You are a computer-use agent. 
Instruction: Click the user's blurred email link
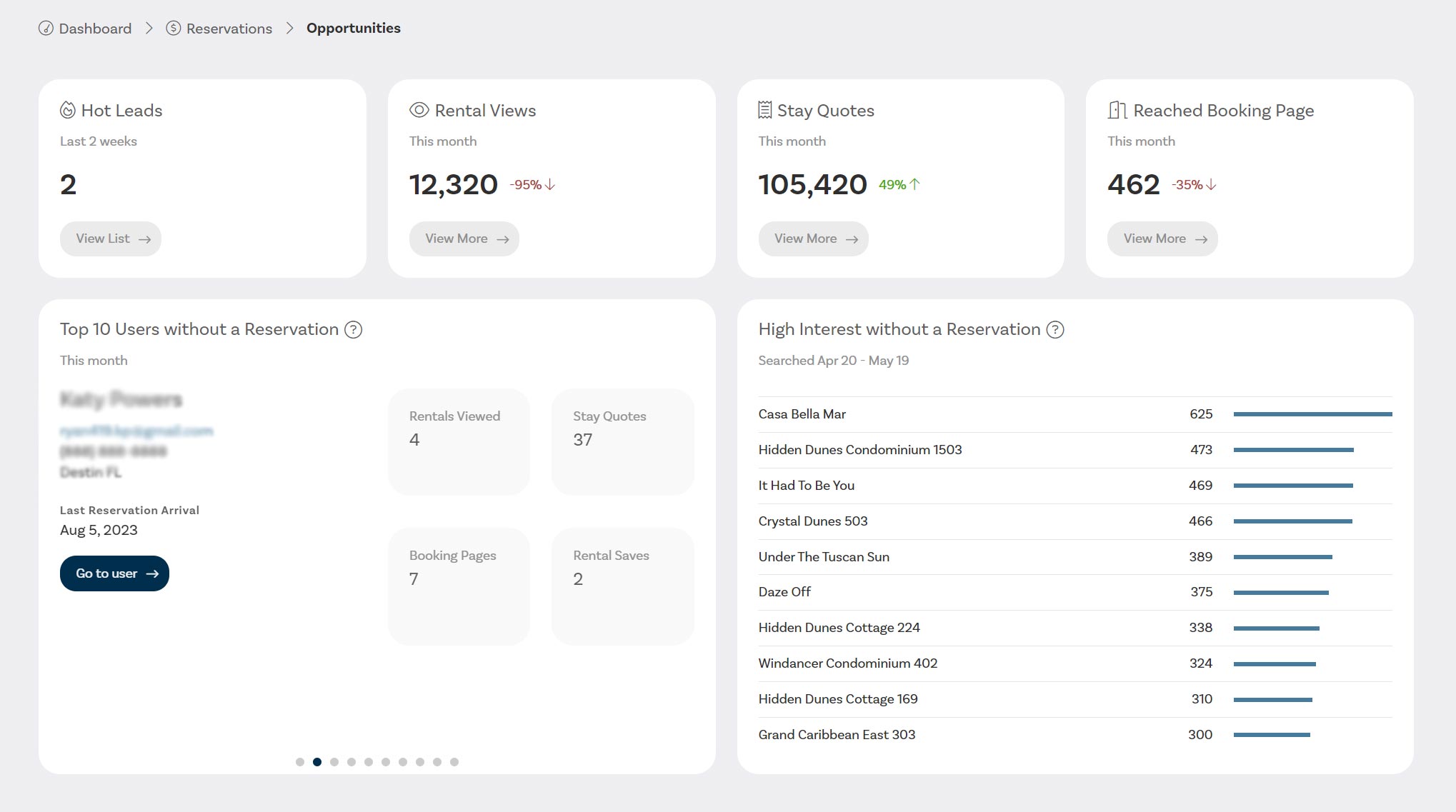tap(136, 431)
